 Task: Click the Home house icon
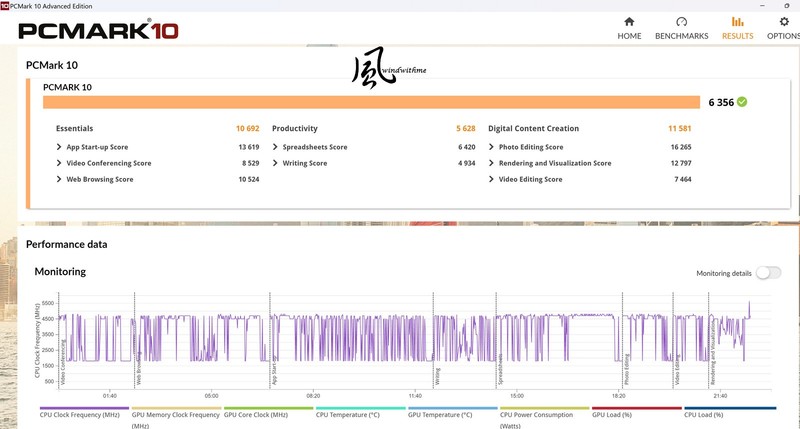(x=629, y=21)
